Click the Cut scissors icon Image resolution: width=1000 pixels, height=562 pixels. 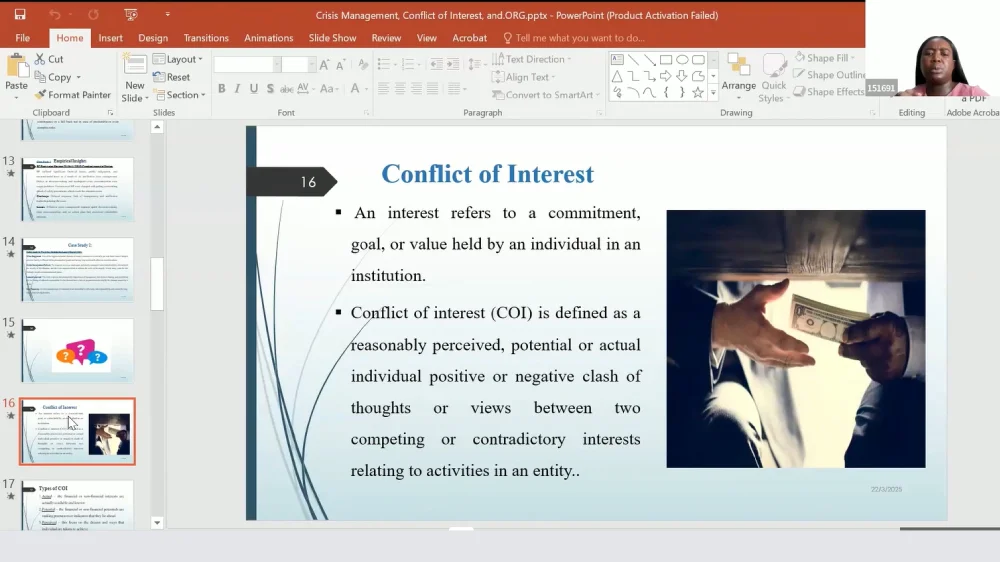pyautogui.click(x=41, y=59)
